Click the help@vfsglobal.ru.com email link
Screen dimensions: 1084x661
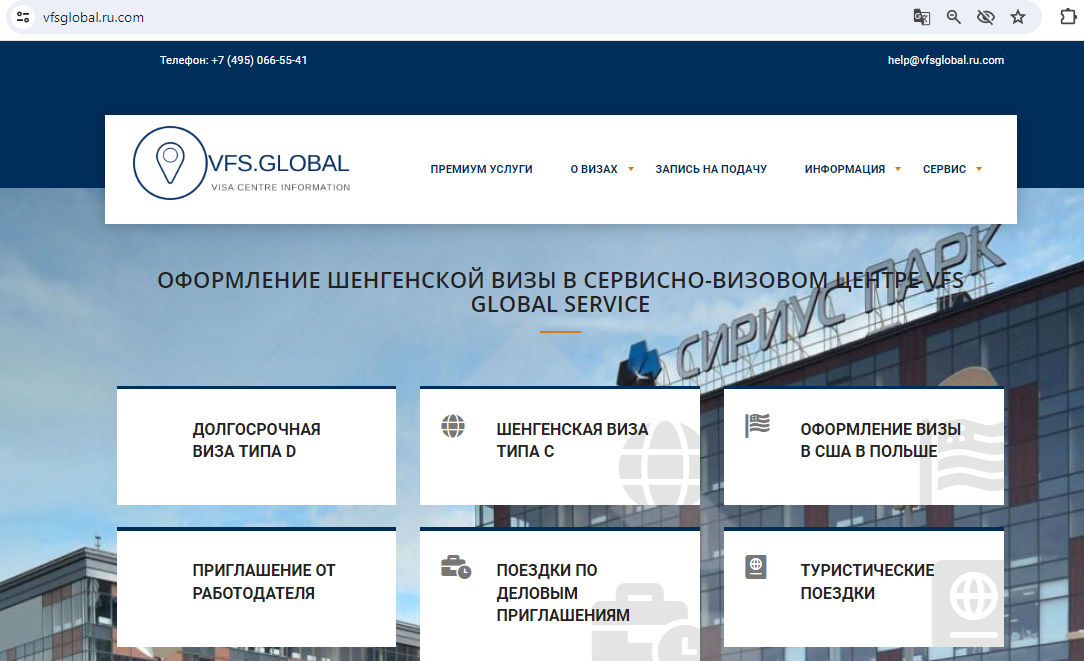(946, 60)
